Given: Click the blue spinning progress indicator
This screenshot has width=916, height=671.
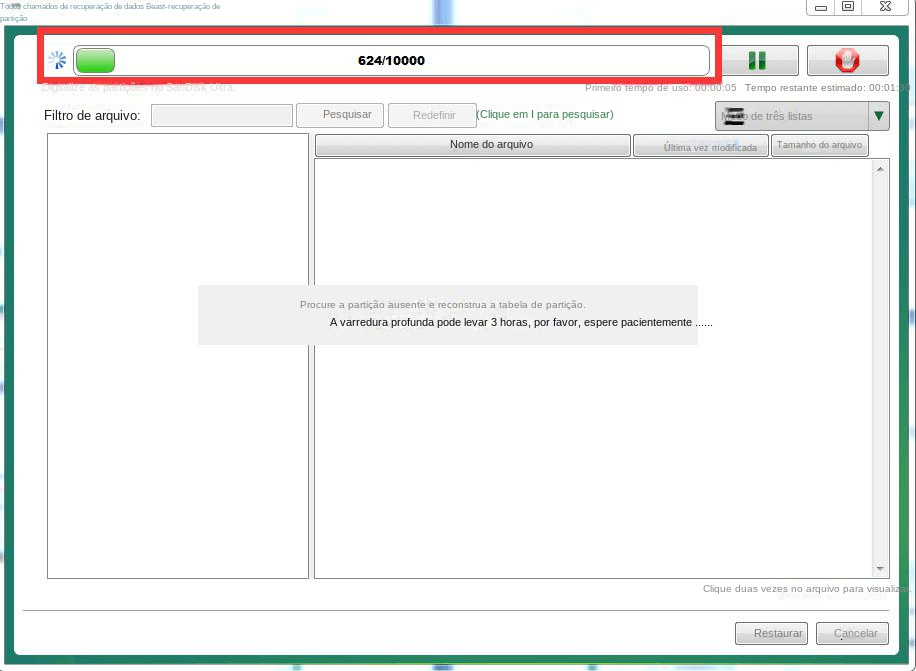Looking at the screenshot, I should point(57,59).
